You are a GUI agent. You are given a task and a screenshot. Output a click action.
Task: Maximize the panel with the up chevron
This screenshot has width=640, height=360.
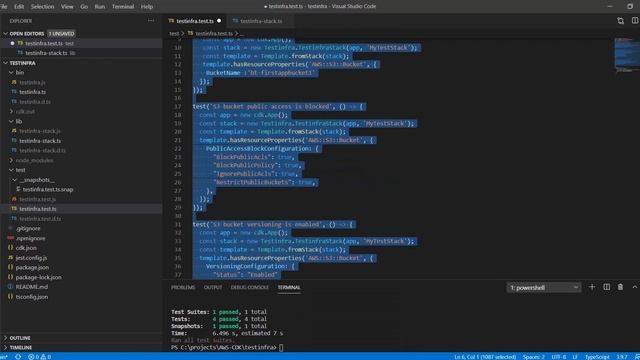[x=635, y=287]
